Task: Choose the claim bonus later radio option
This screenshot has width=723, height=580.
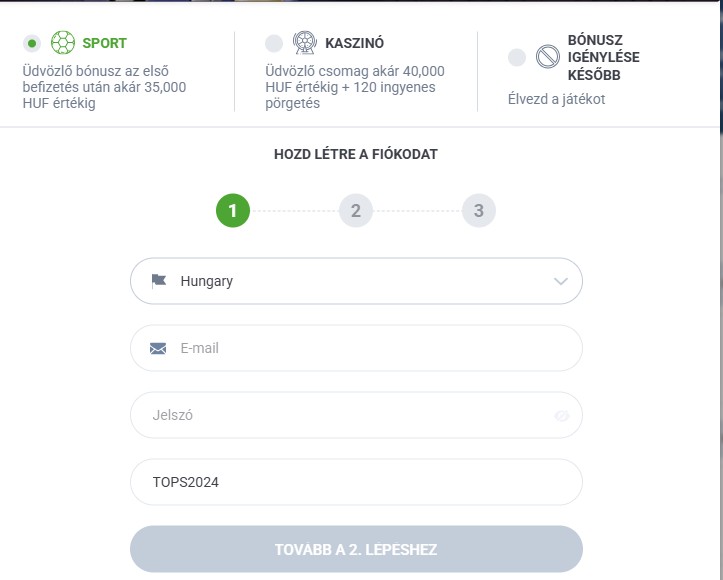Action: 516,57
